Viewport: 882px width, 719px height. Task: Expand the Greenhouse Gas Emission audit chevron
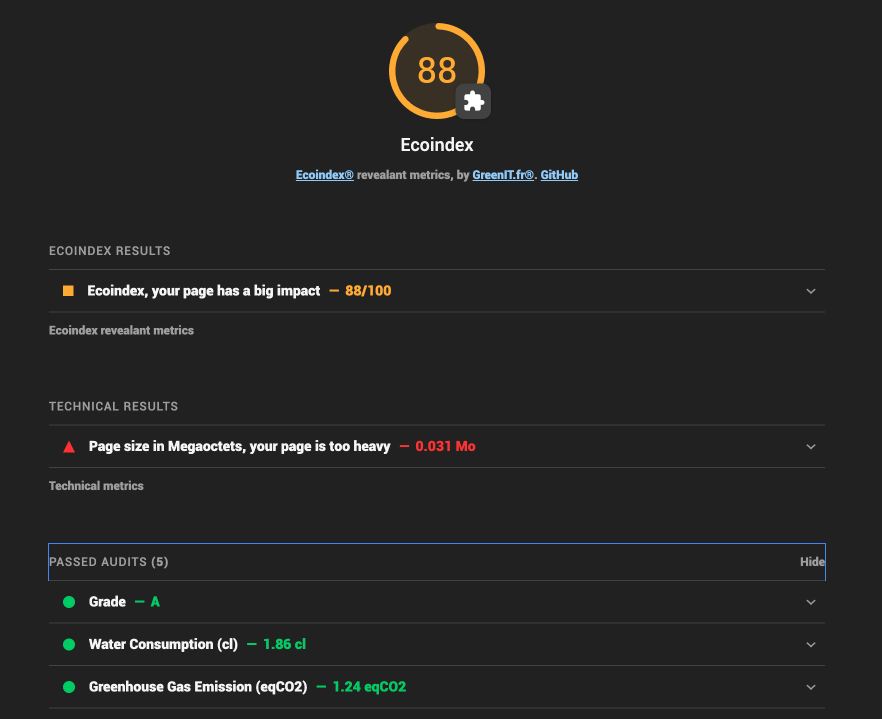tap(811, 687)
